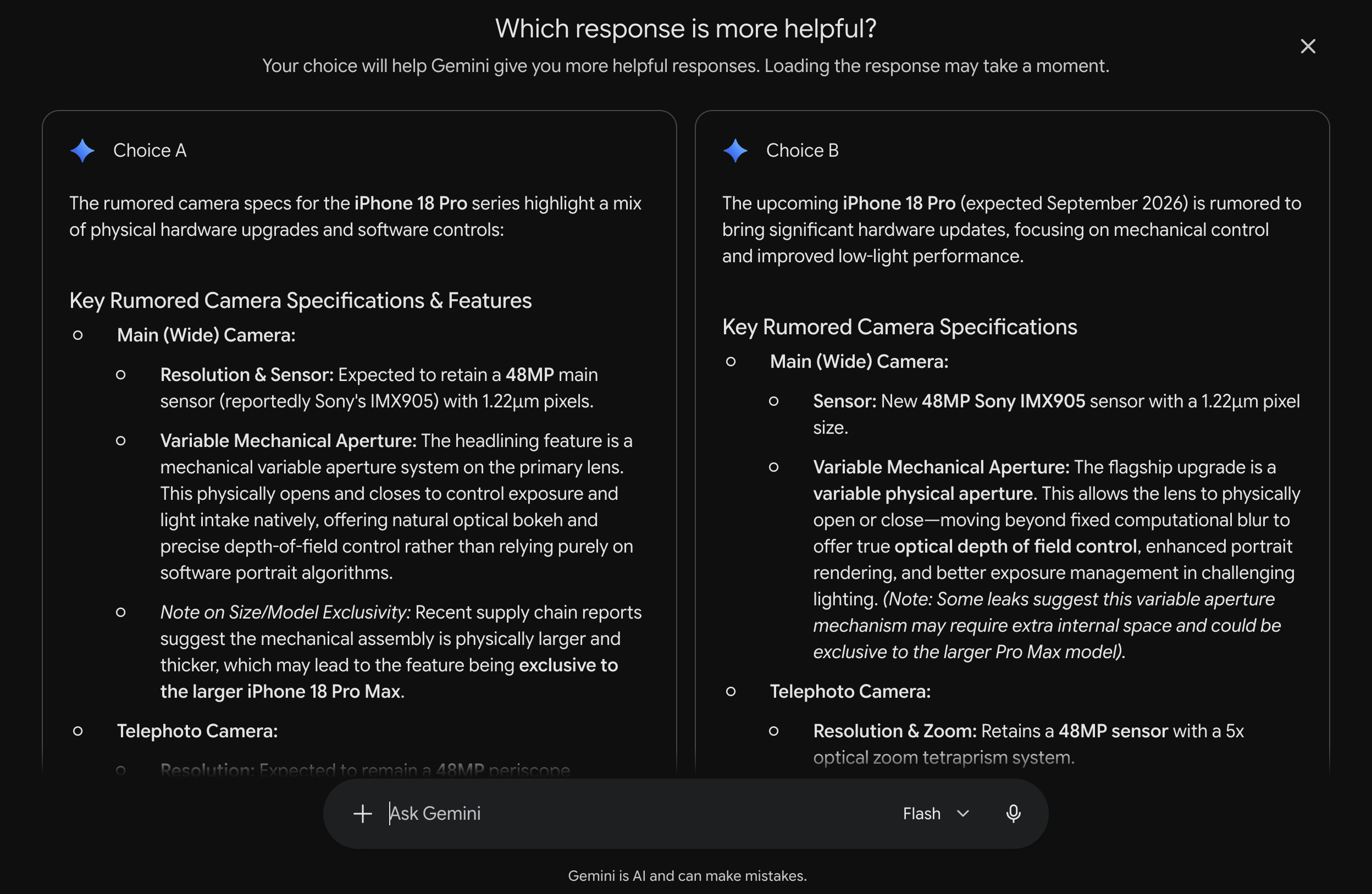Screen dimensions: 1372x894
Task: Open the plus attachment menu
Action: tap(363, 813)
